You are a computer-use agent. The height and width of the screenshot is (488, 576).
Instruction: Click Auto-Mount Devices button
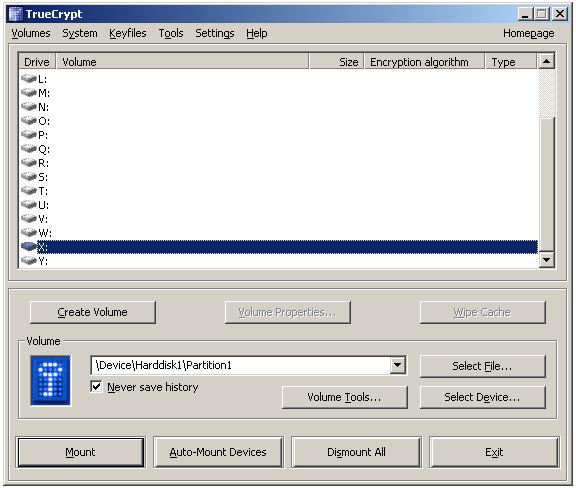click(x=218, y=452)
